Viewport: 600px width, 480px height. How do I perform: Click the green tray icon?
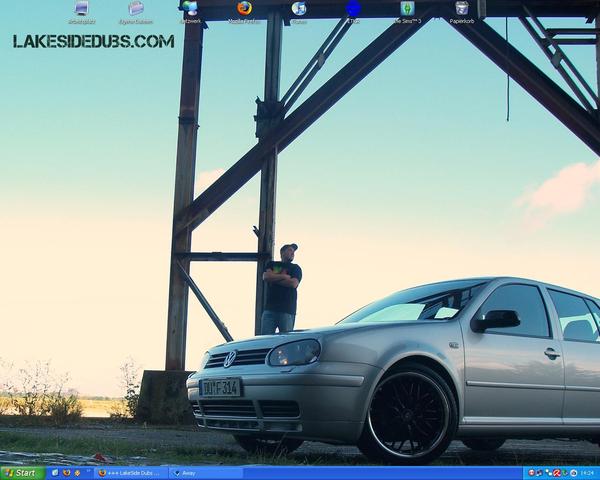[x=565, y=473]
